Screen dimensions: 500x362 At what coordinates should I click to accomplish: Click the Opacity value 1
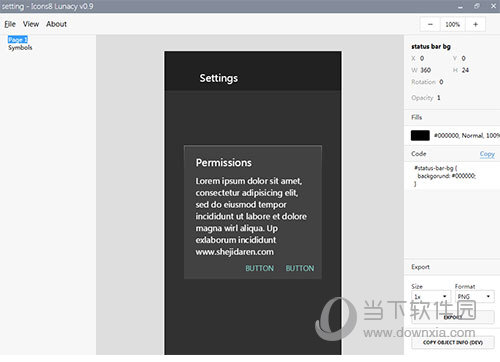(439, 98)
